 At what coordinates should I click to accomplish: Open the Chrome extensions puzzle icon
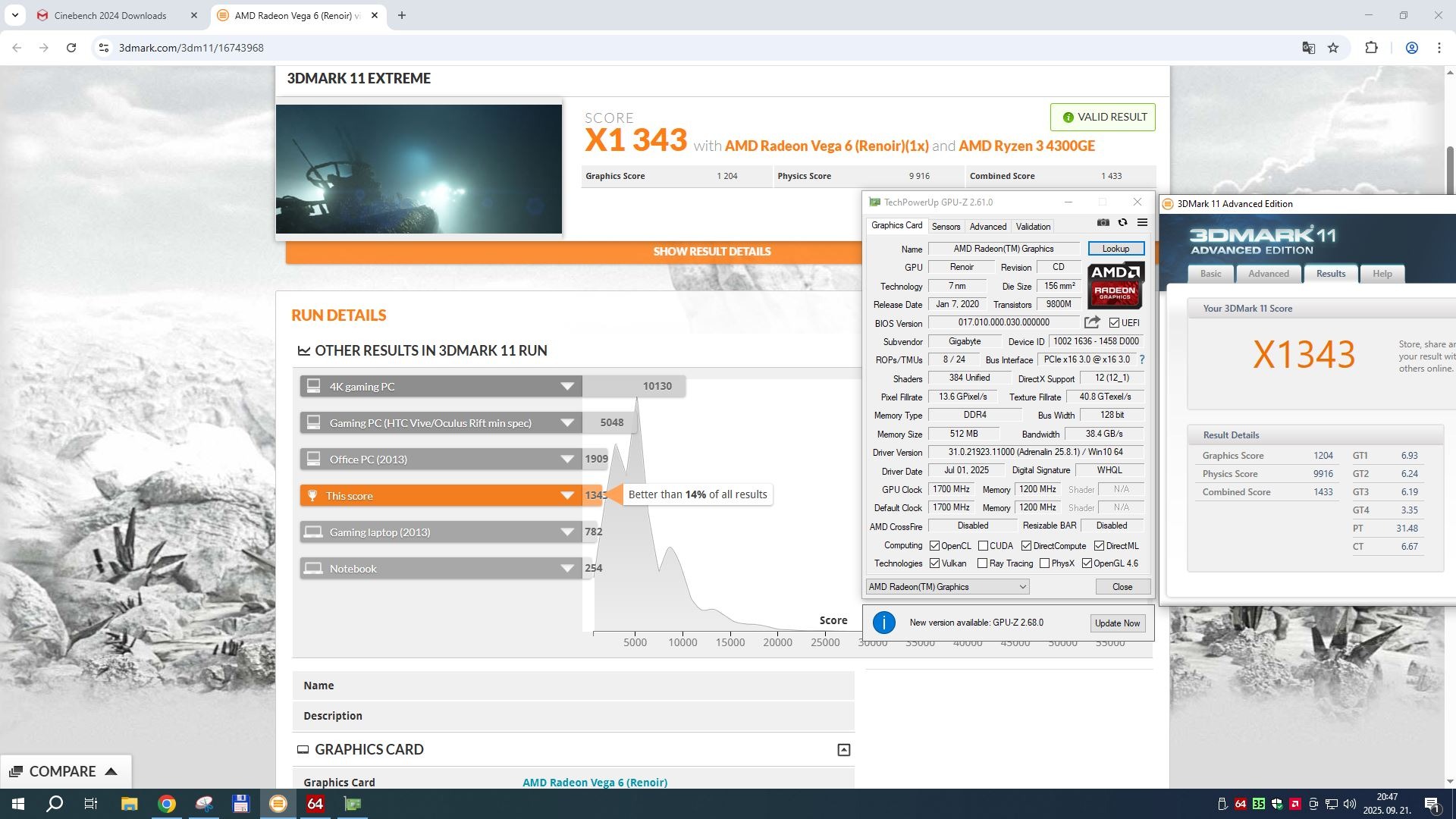(1371, 48)
